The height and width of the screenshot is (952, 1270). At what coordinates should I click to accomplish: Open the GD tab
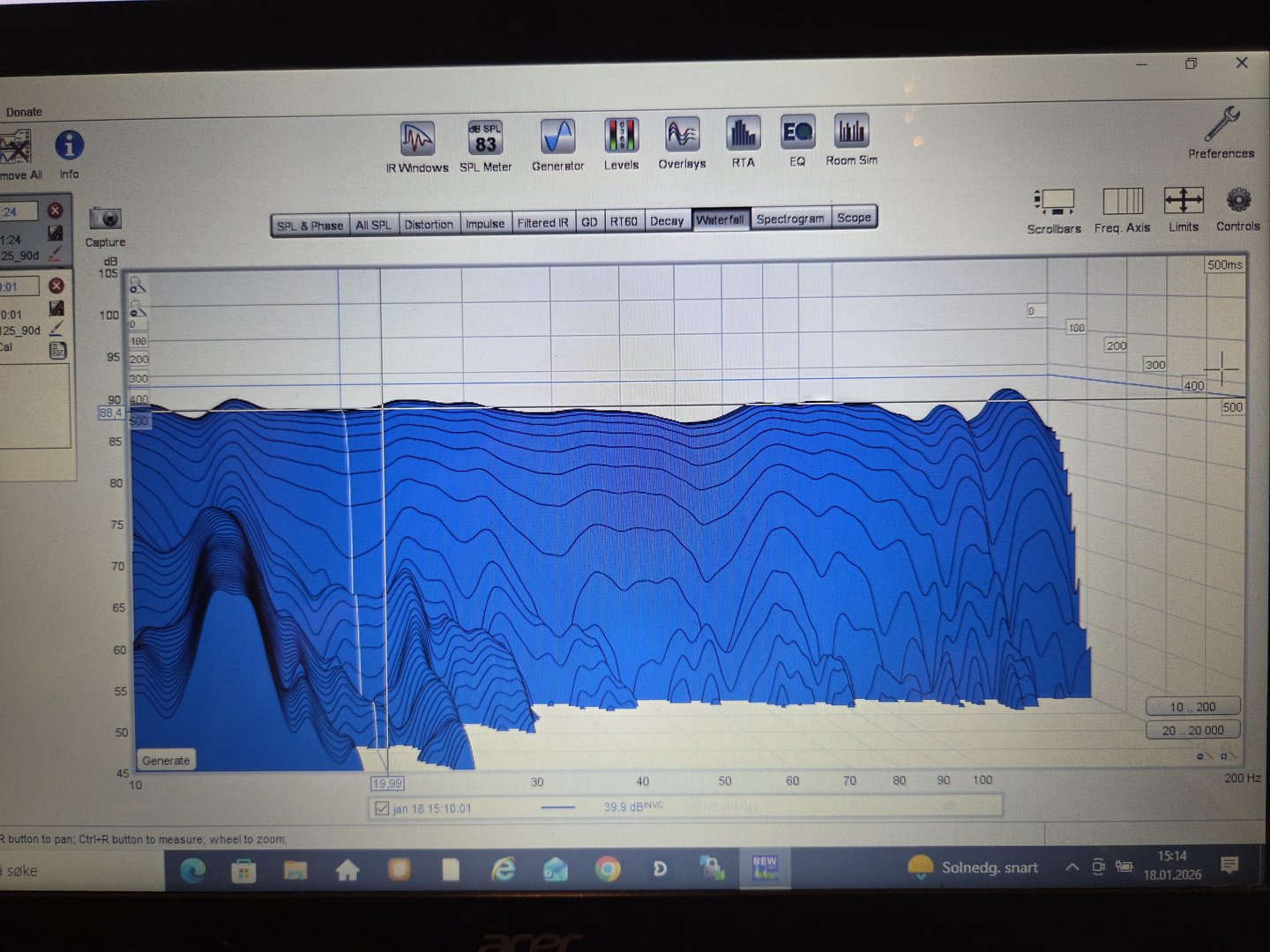[589, 222]
